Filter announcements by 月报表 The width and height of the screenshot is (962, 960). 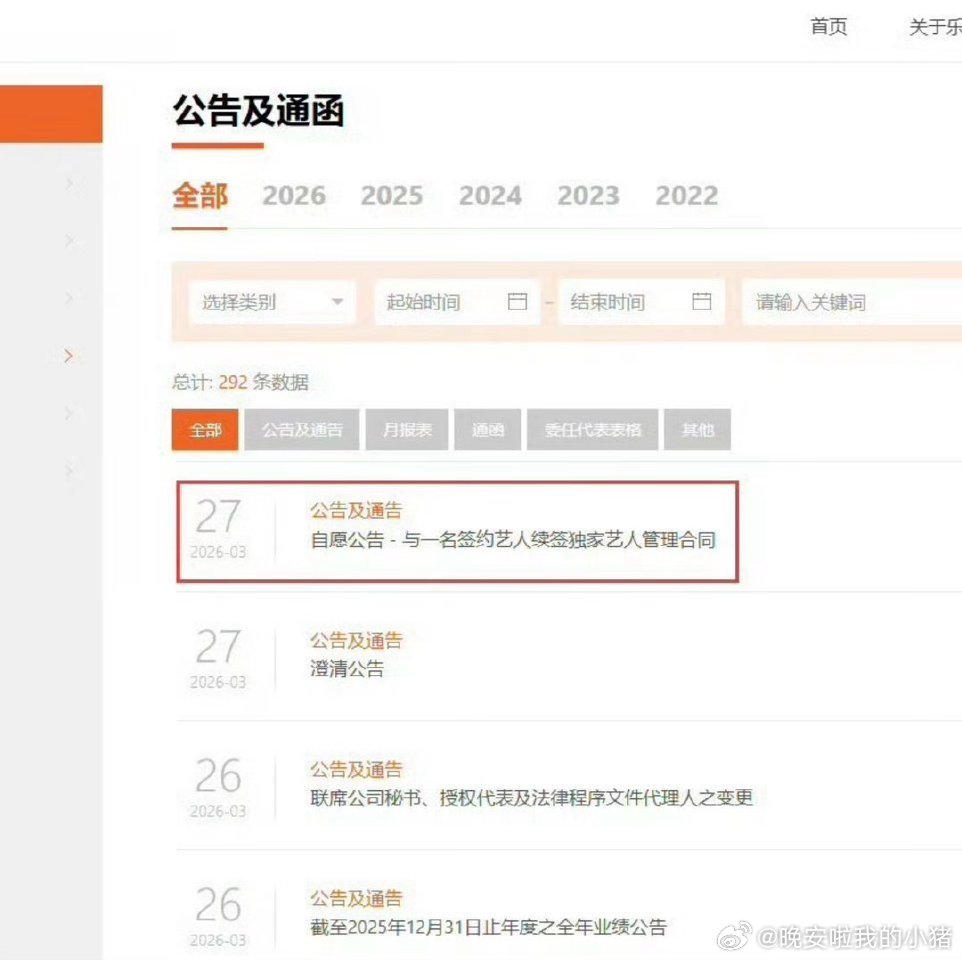pyautogui.click(x=406, y=429)
